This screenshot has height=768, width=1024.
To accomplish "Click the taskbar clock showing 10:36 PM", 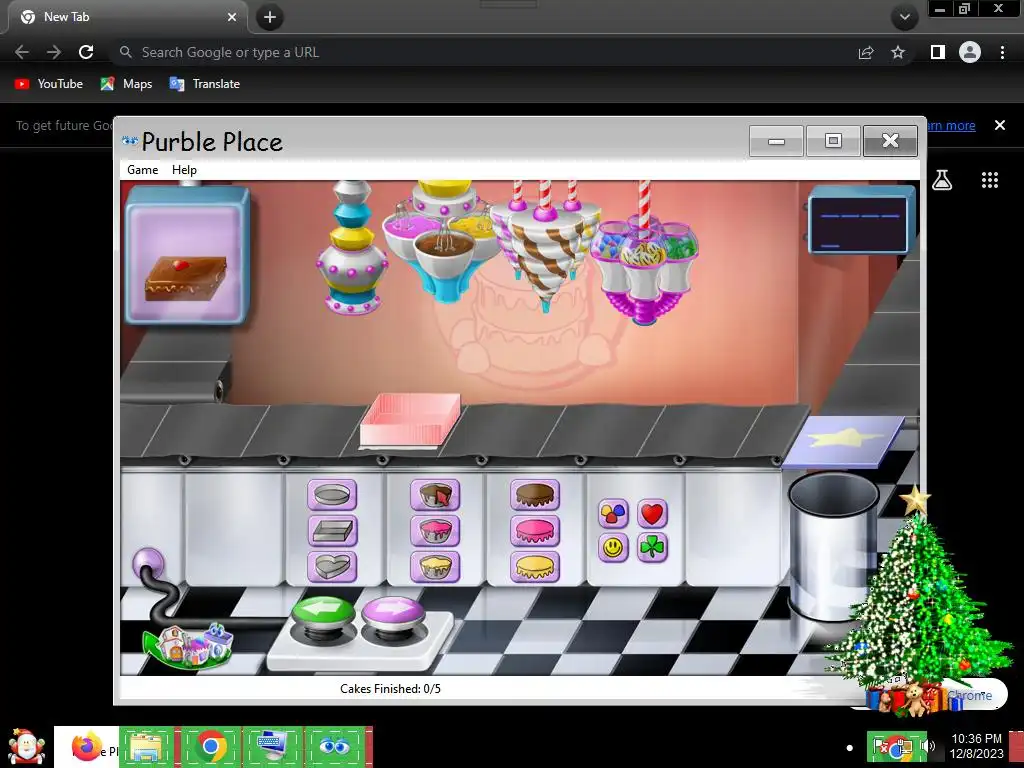I will click(976, 746).
